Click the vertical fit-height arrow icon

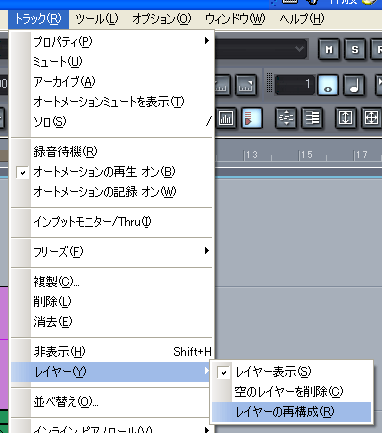[345, 118]
